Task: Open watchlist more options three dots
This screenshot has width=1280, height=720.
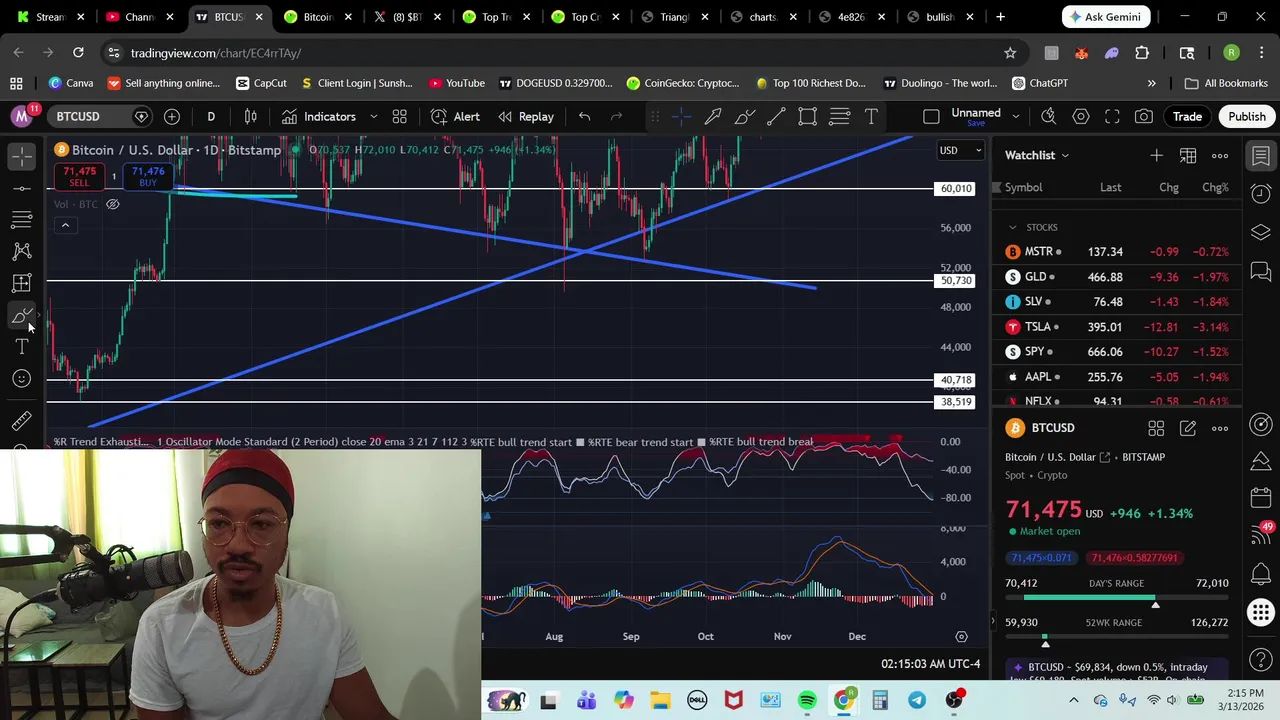Action: point(1220,155)
